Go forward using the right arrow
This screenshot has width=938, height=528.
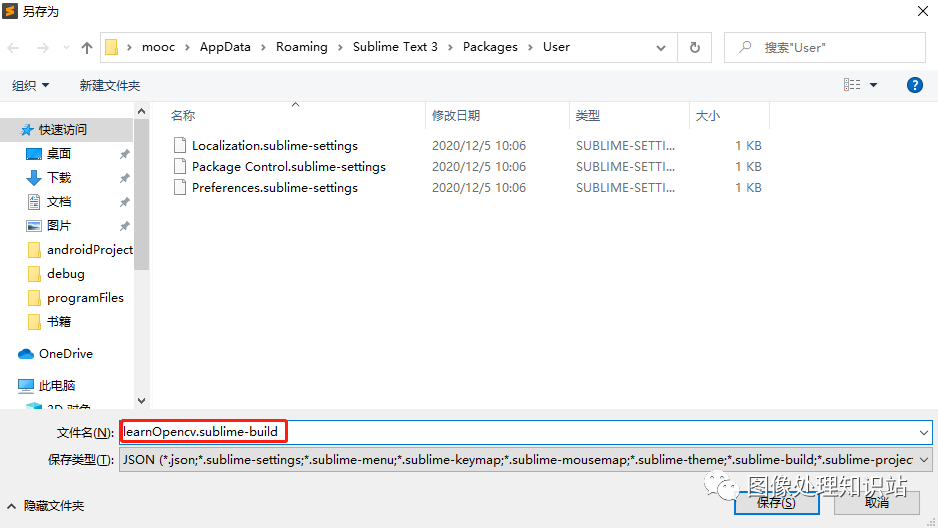(x=42, y=48)
